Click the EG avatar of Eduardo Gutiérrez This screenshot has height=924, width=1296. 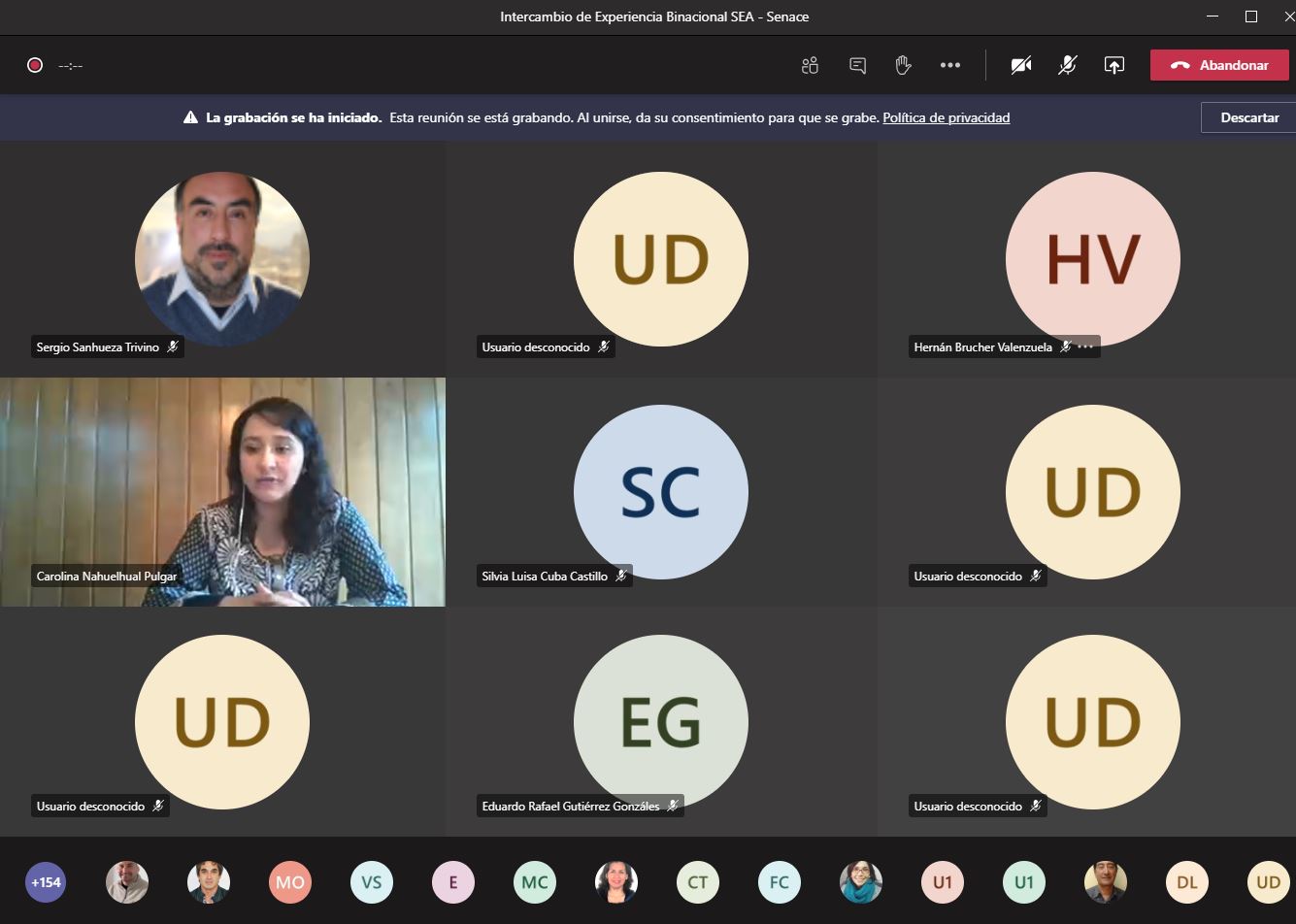point(660,722)
